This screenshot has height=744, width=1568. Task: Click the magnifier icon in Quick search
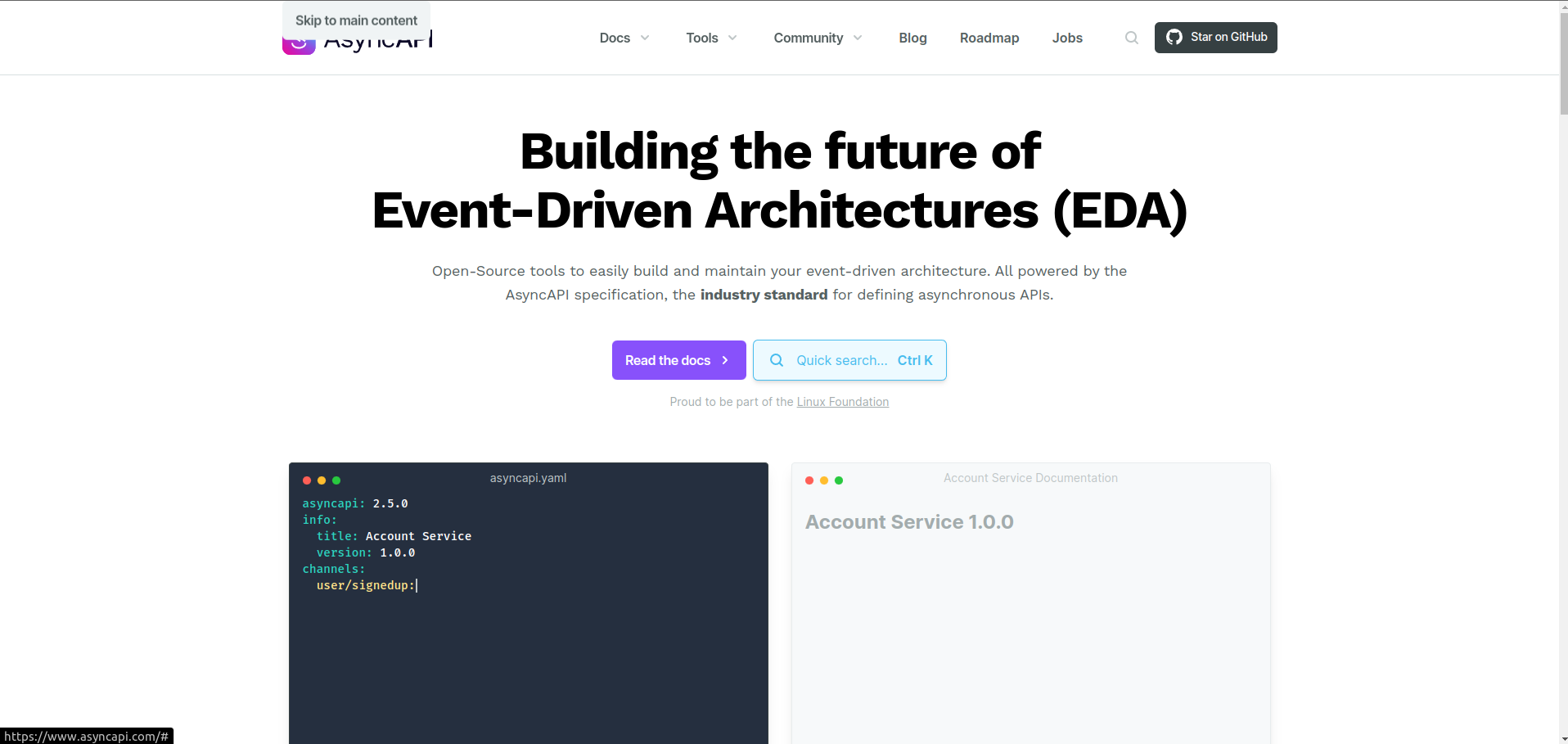pos(777,360)
